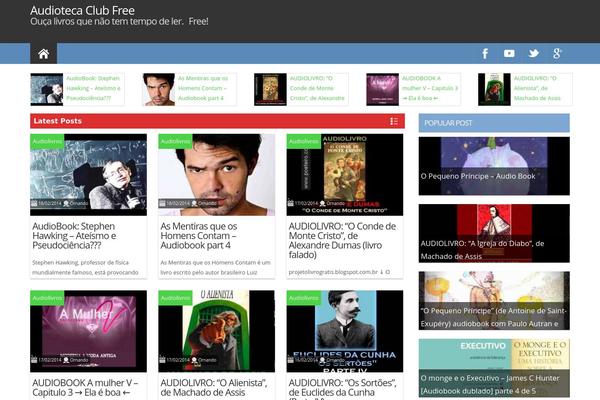Open the O Alienista post image
The width and height of the screenshot is (600, 400).
click(x=217, y=331)
